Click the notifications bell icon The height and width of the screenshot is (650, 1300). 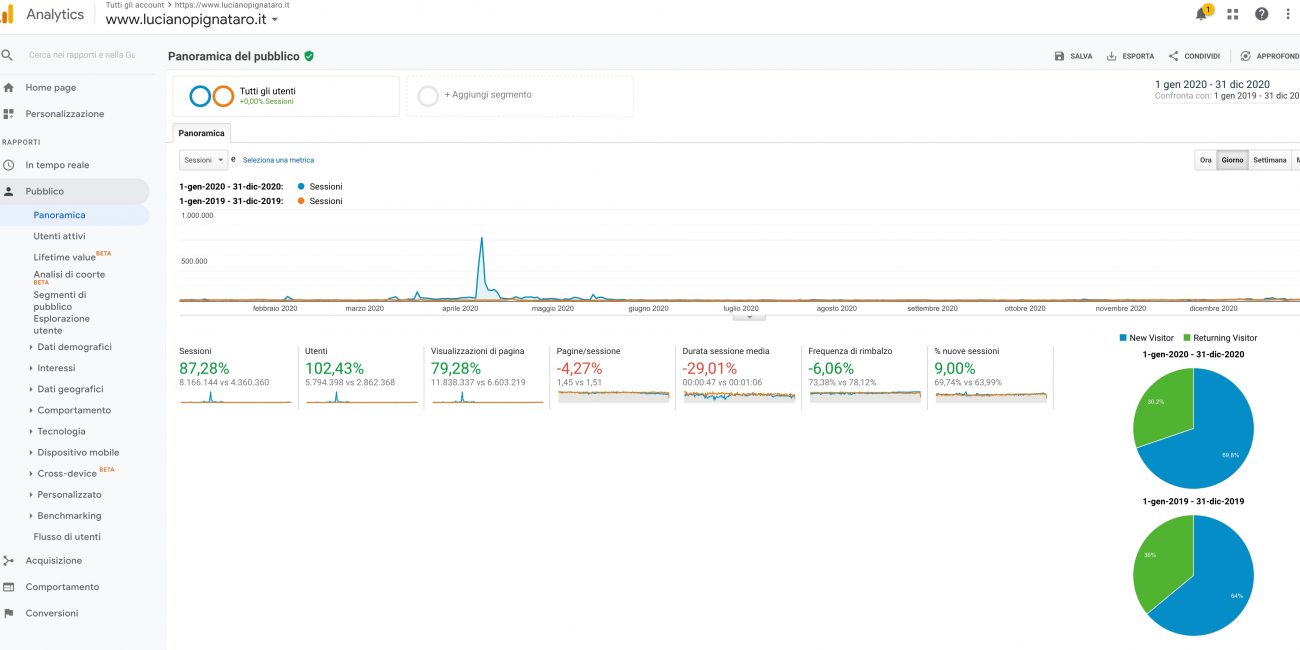pos(1201,14)
